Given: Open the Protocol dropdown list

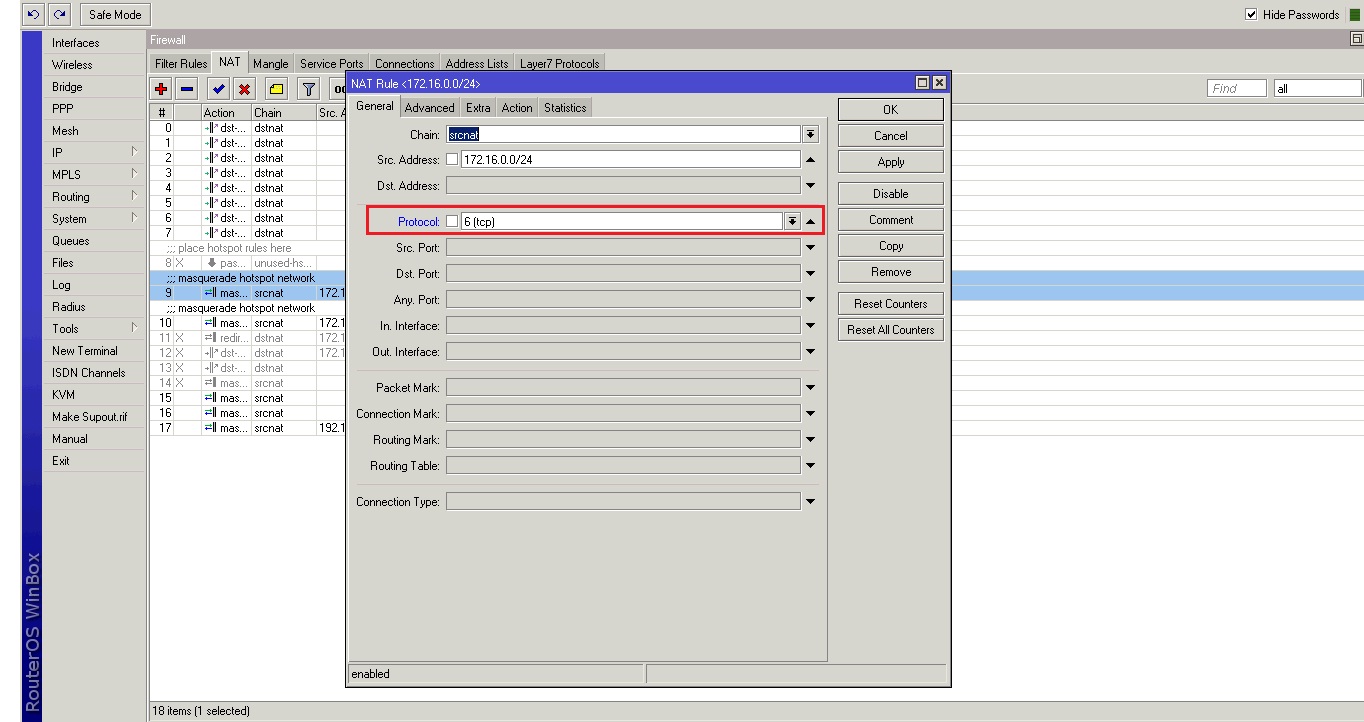Looking at the screenshot, I should click(792, 221).
